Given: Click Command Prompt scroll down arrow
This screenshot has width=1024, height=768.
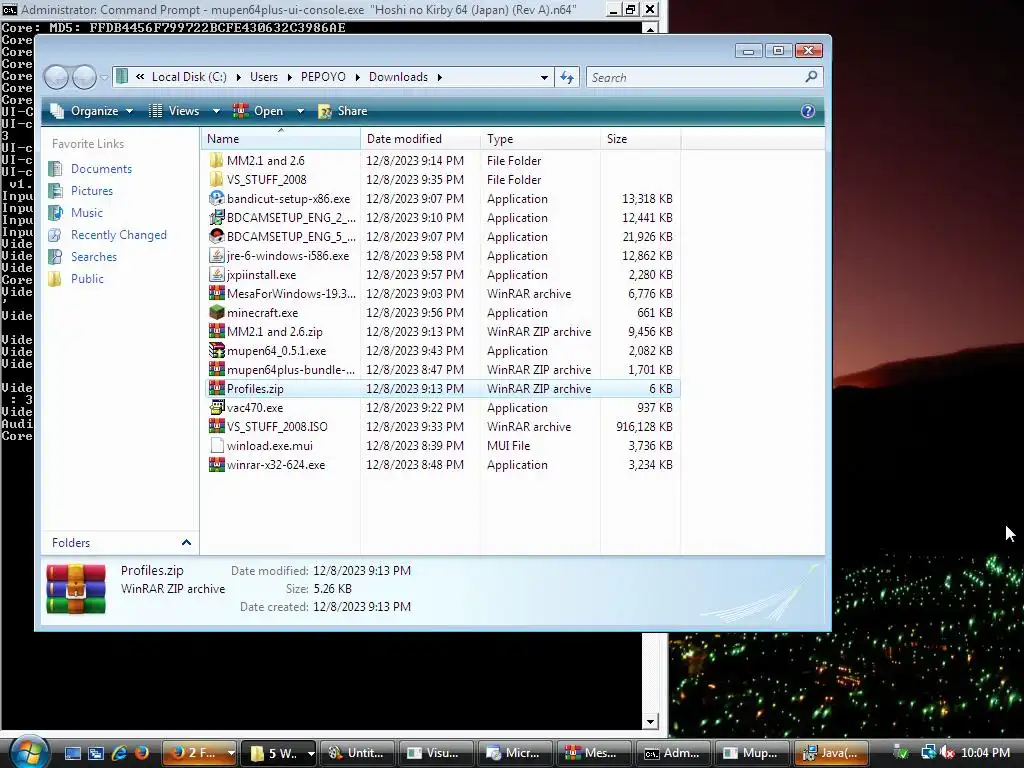Looking at the screenshot, I should 650,722.
